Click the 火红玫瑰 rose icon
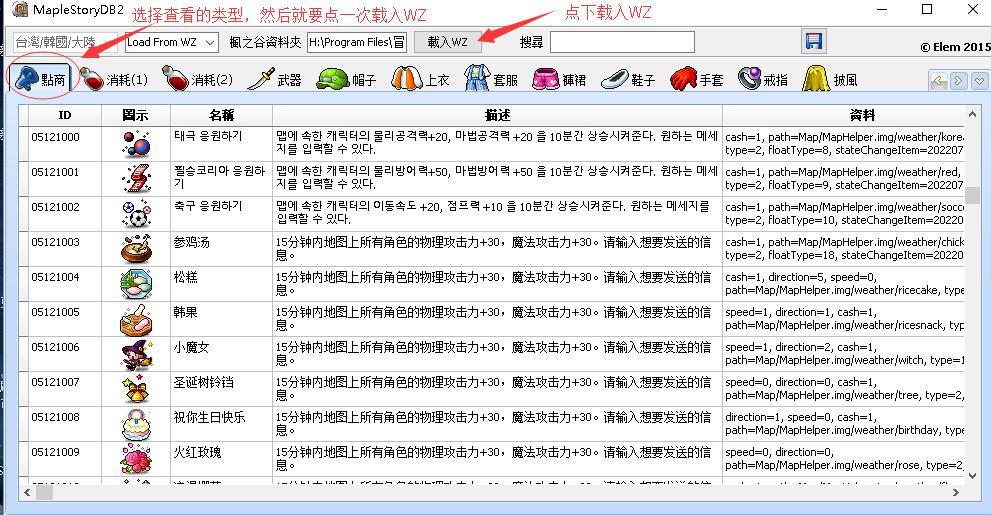Image resolution: width=991 pixels, height=515 pixels. pyautogui.click(x=136, y=459)
